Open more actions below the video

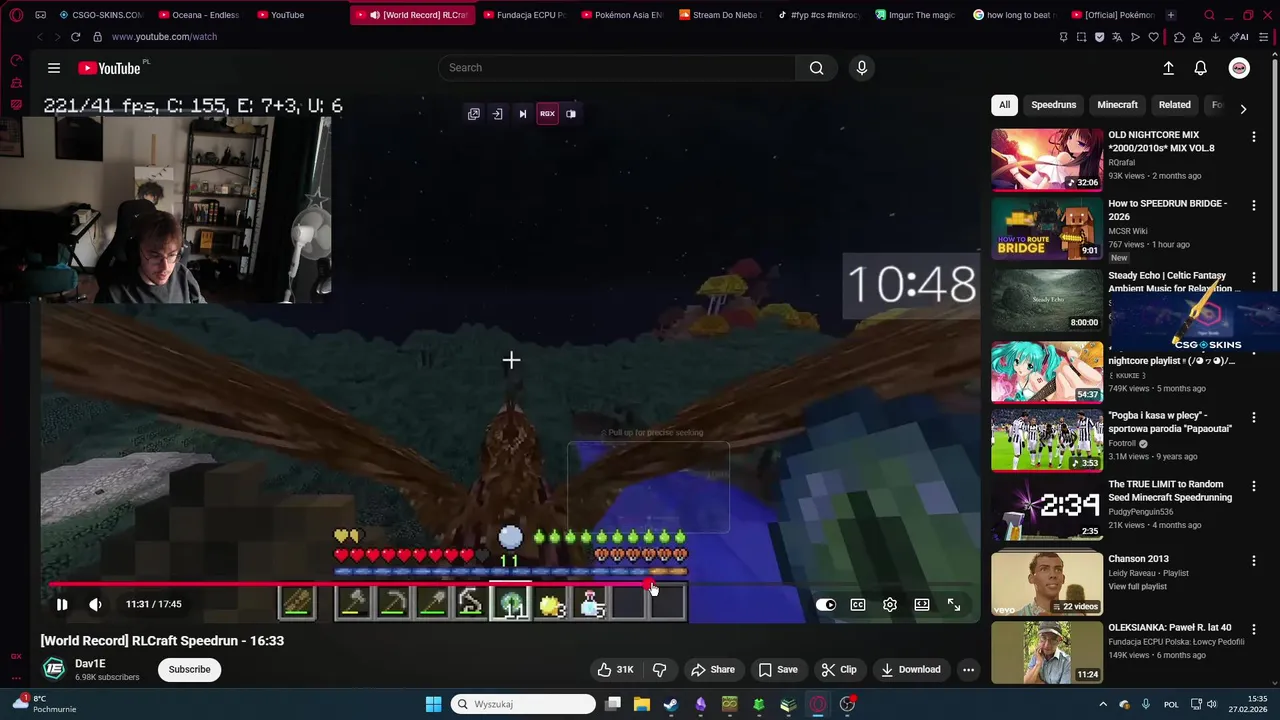(968, 669)
